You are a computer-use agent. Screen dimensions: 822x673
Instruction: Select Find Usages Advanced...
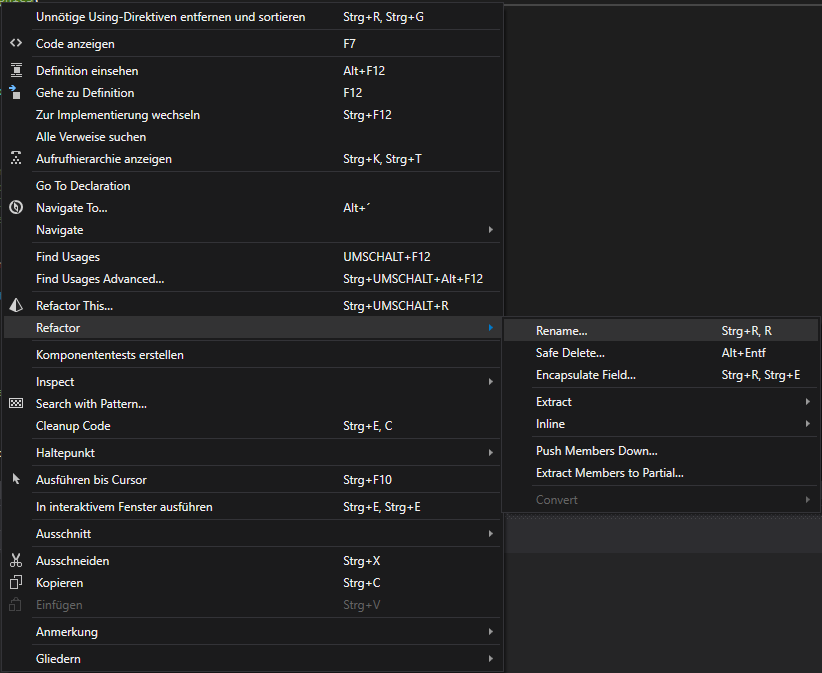coord(100,279)
